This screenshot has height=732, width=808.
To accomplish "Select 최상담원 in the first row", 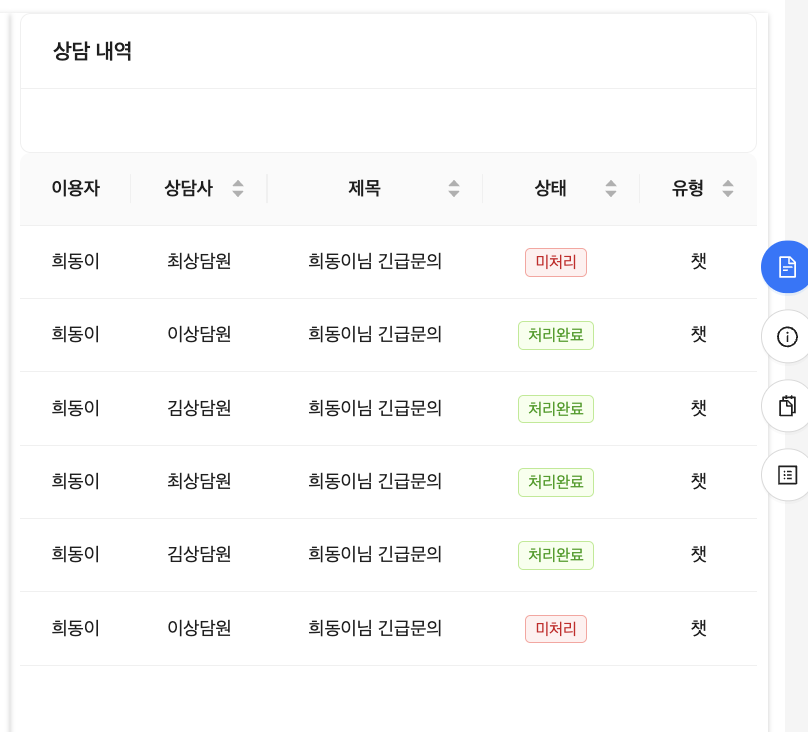I will click(199, 261).
